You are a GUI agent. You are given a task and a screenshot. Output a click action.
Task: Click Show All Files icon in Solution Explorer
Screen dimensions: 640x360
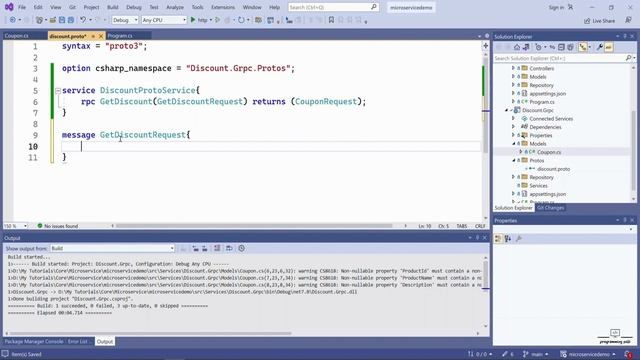570,47
